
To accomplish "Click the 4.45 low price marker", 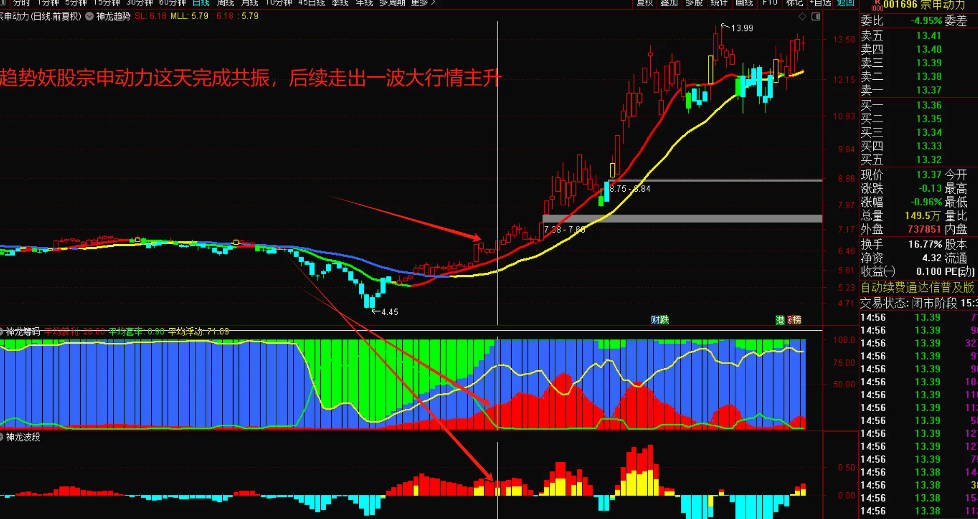I will [390, 312].
